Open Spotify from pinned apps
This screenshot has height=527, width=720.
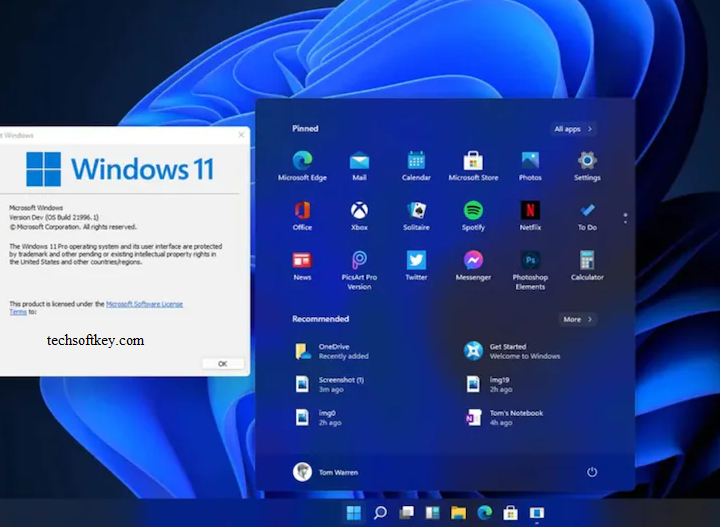(x=473, y=216)
